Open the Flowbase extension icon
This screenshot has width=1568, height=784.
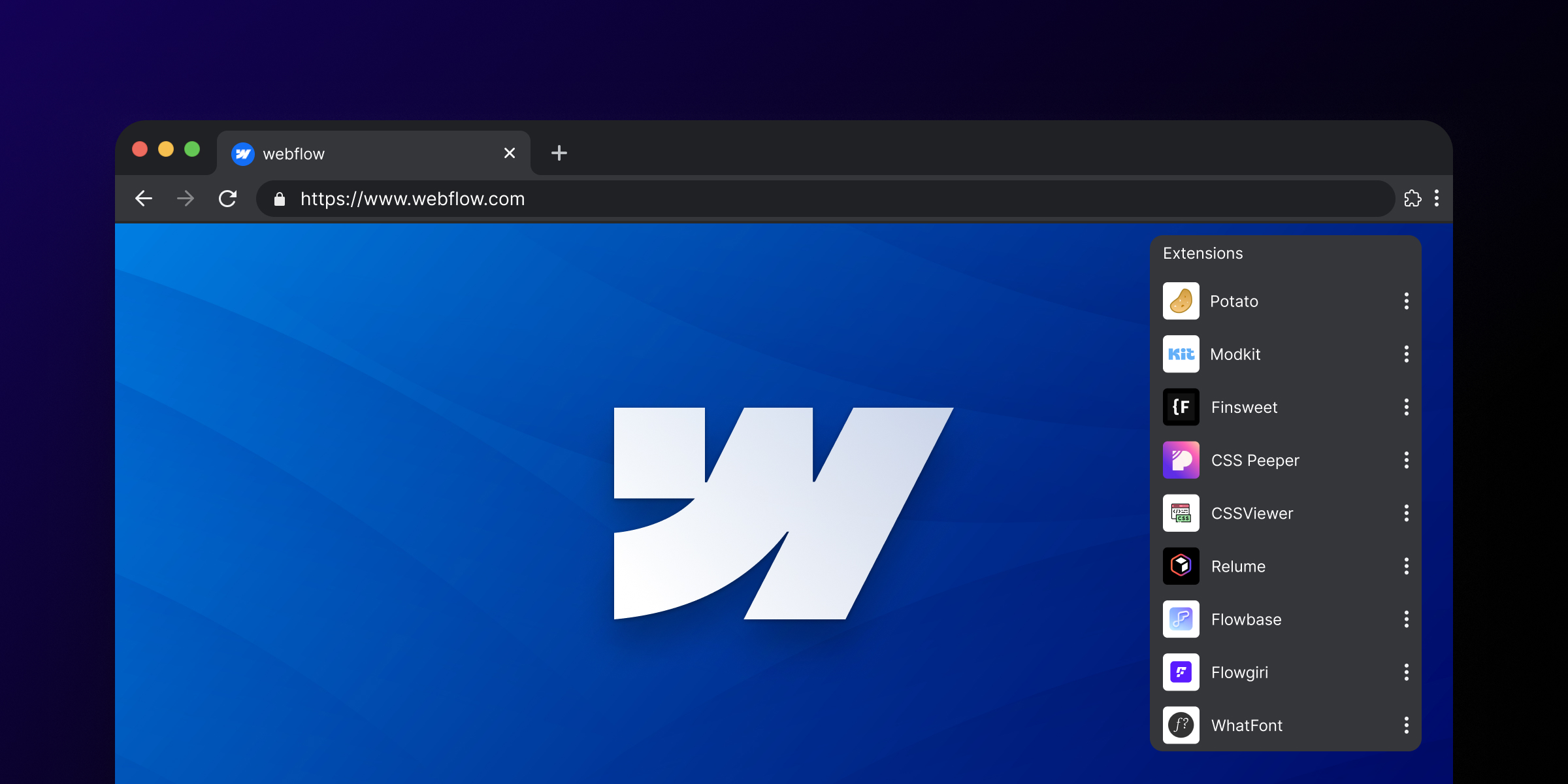[1181, 619]
